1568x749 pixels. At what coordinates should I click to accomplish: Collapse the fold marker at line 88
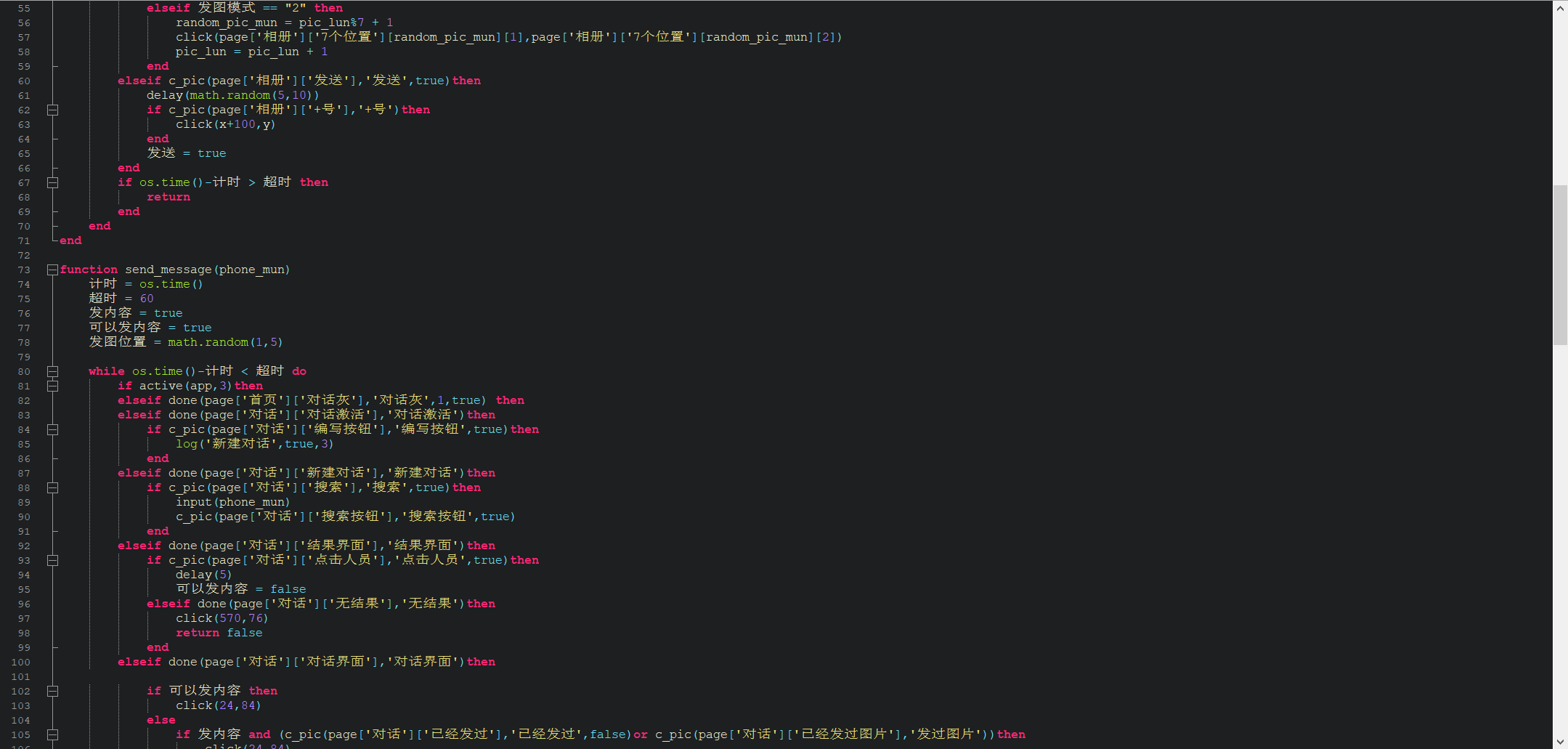point(52,487)
